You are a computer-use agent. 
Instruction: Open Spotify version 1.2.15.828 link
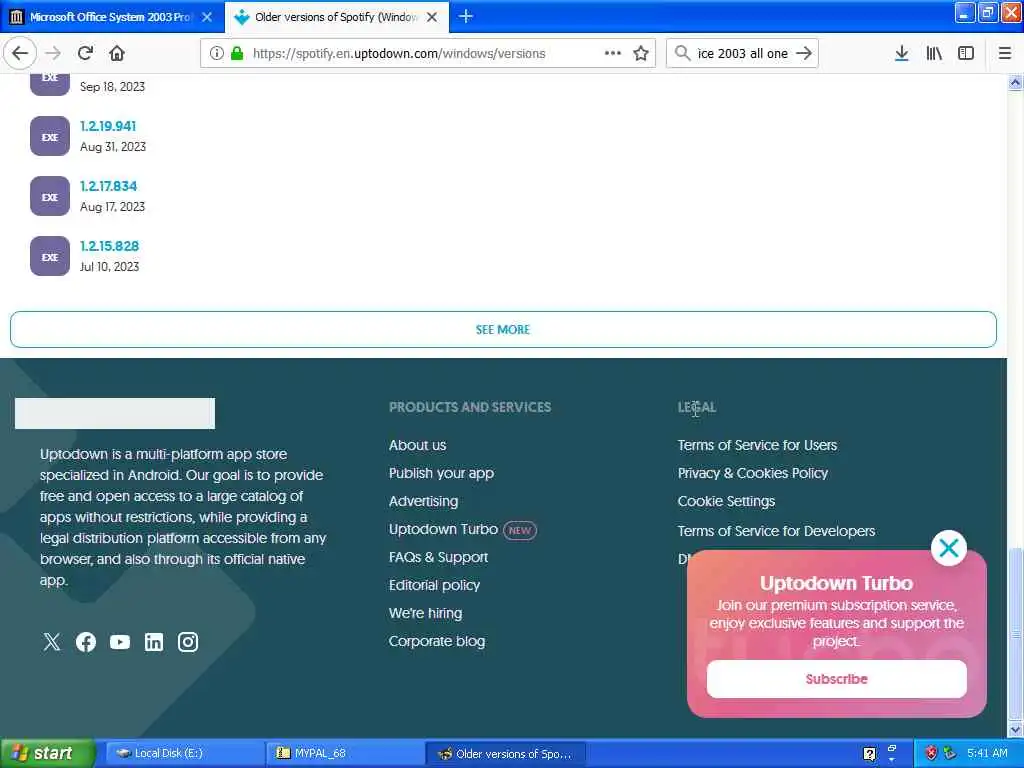[110, 246]
